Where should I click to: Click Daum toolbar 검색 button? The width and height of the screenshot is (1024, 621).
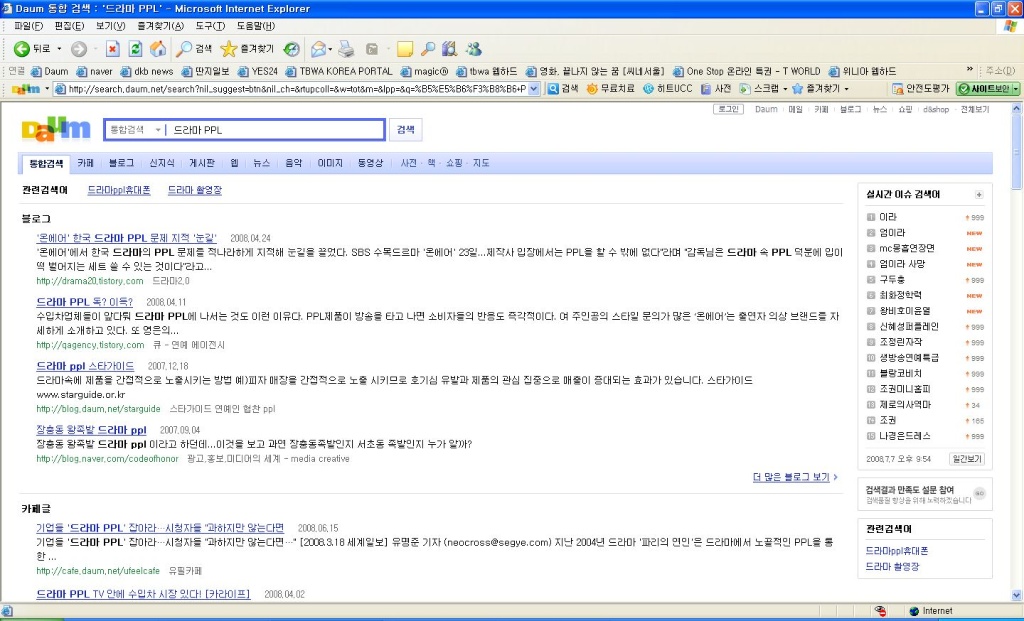563,88
